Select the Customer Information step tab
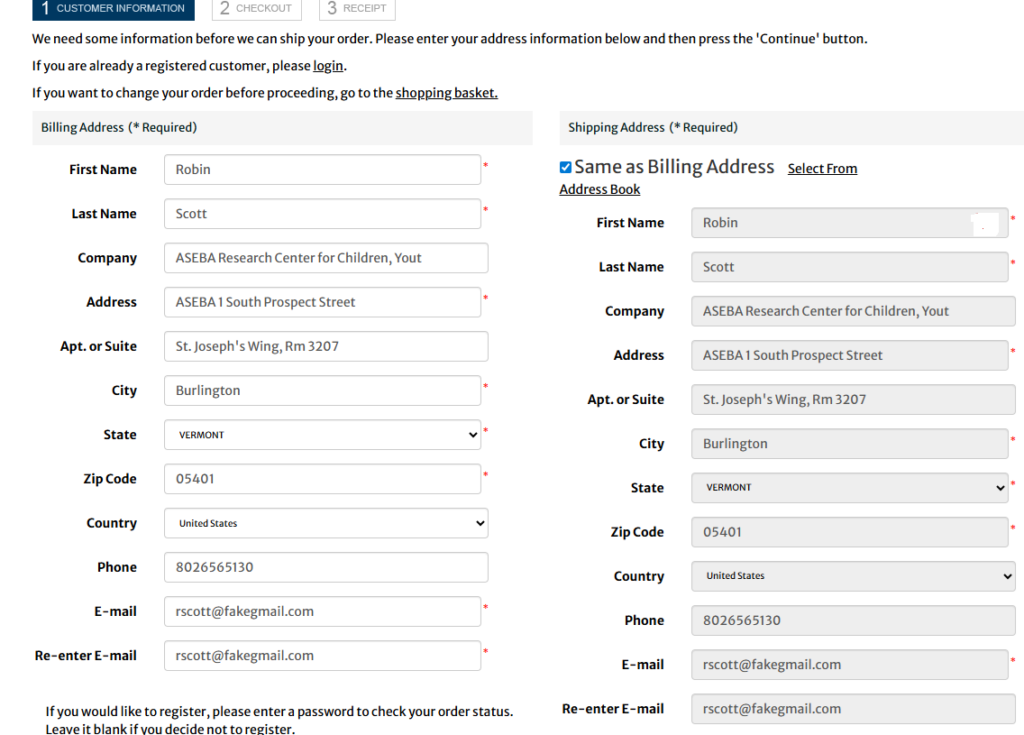This screenshot has width=1024, height=735. pos(113,8)
